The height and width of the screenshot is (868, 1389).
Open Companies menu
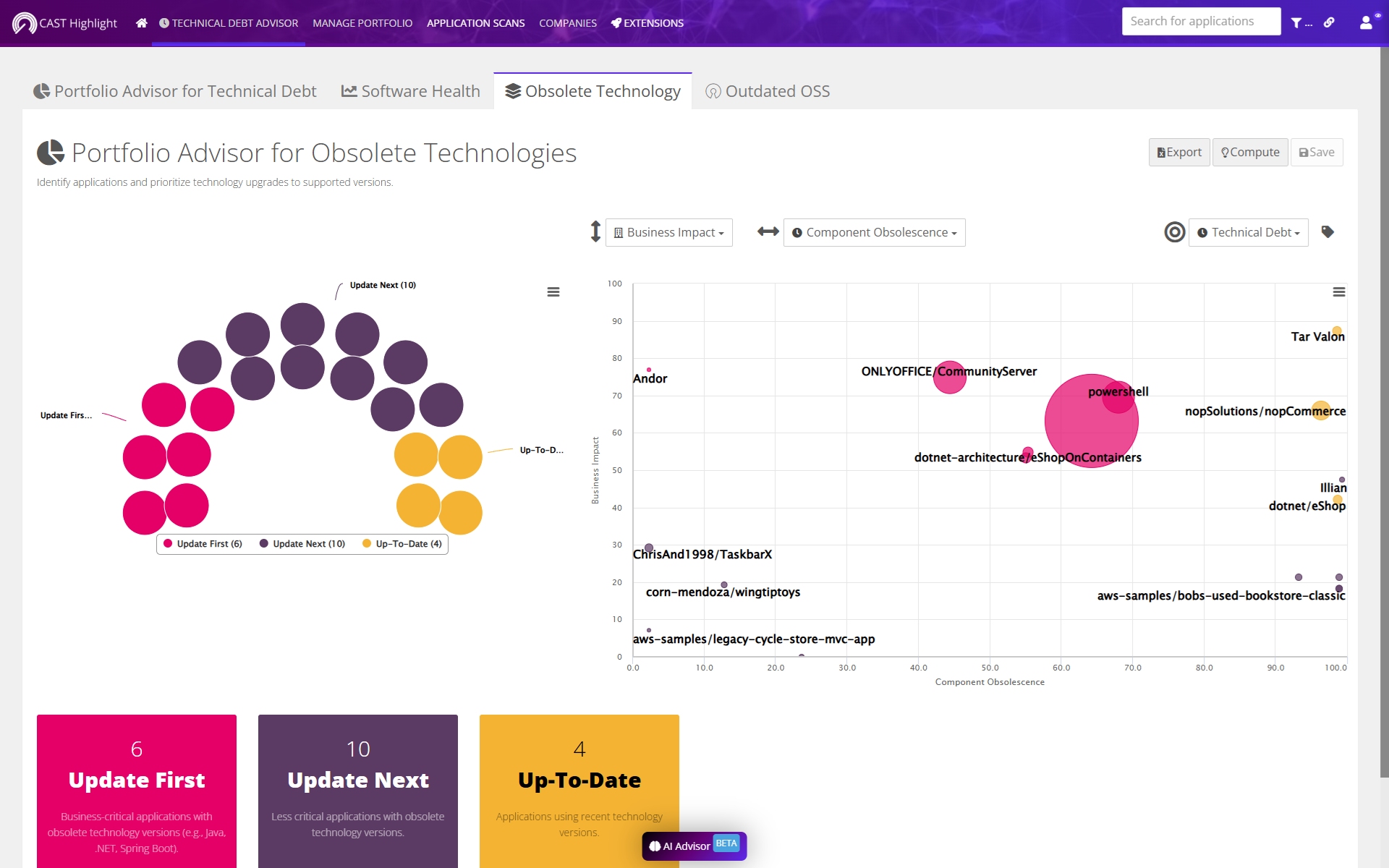pos(568,23)
